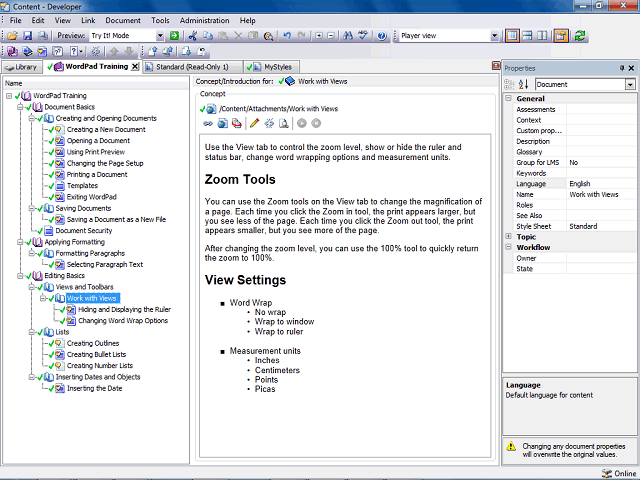Screen dimensions: 640x480
Task: Click the Save floppy disk icon
Action: click(x=27, y=36)
